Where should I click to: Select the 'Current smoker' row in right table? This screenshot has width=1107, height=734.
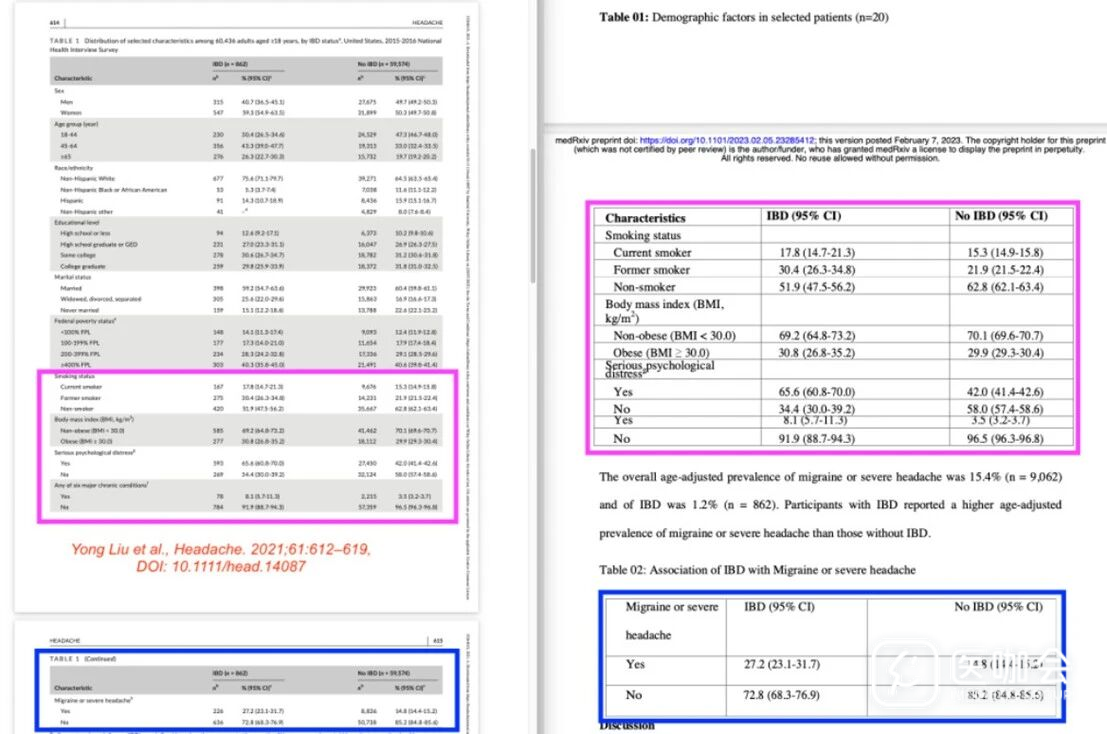click(652, 253)
